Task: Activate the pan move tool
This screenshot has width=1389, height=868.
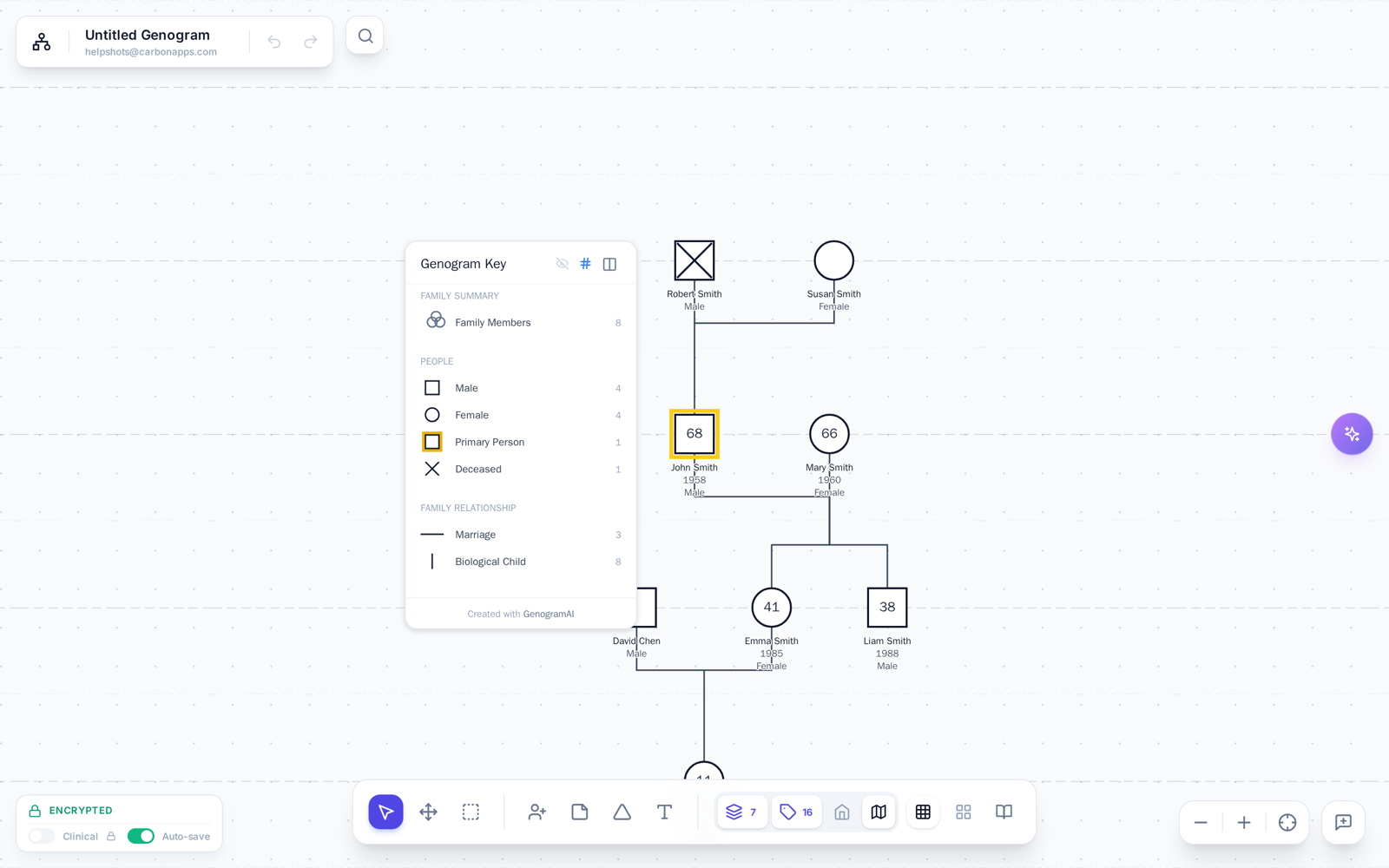Action: (428, 812)
